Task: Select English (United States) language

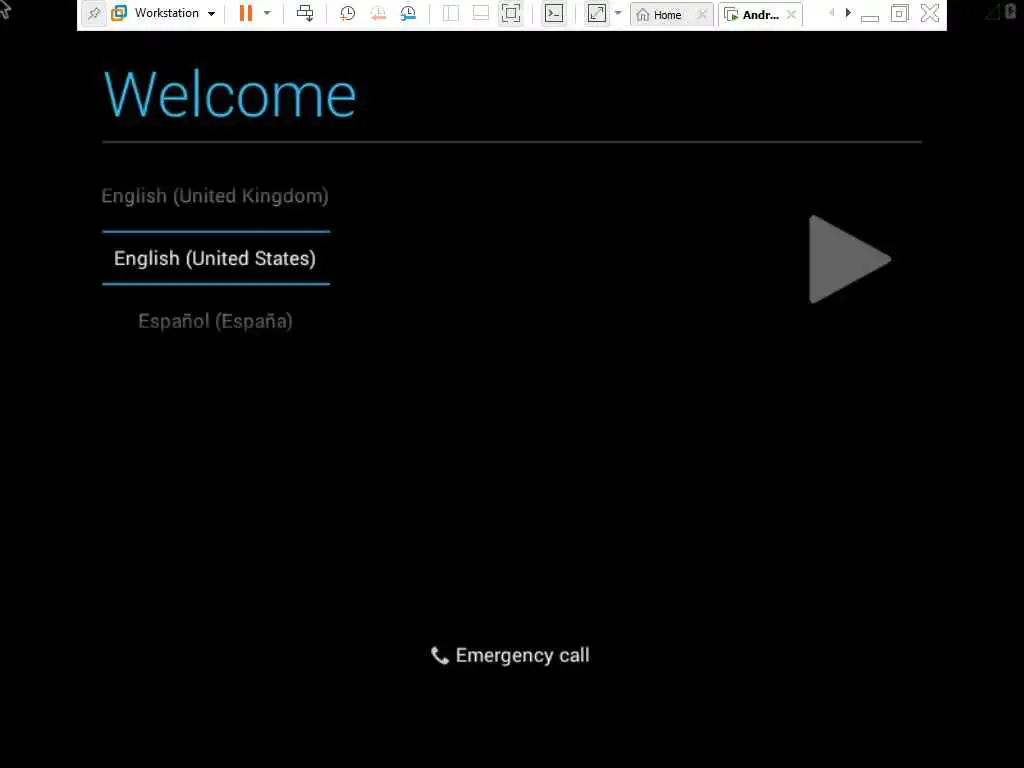Action: point(216,258)
